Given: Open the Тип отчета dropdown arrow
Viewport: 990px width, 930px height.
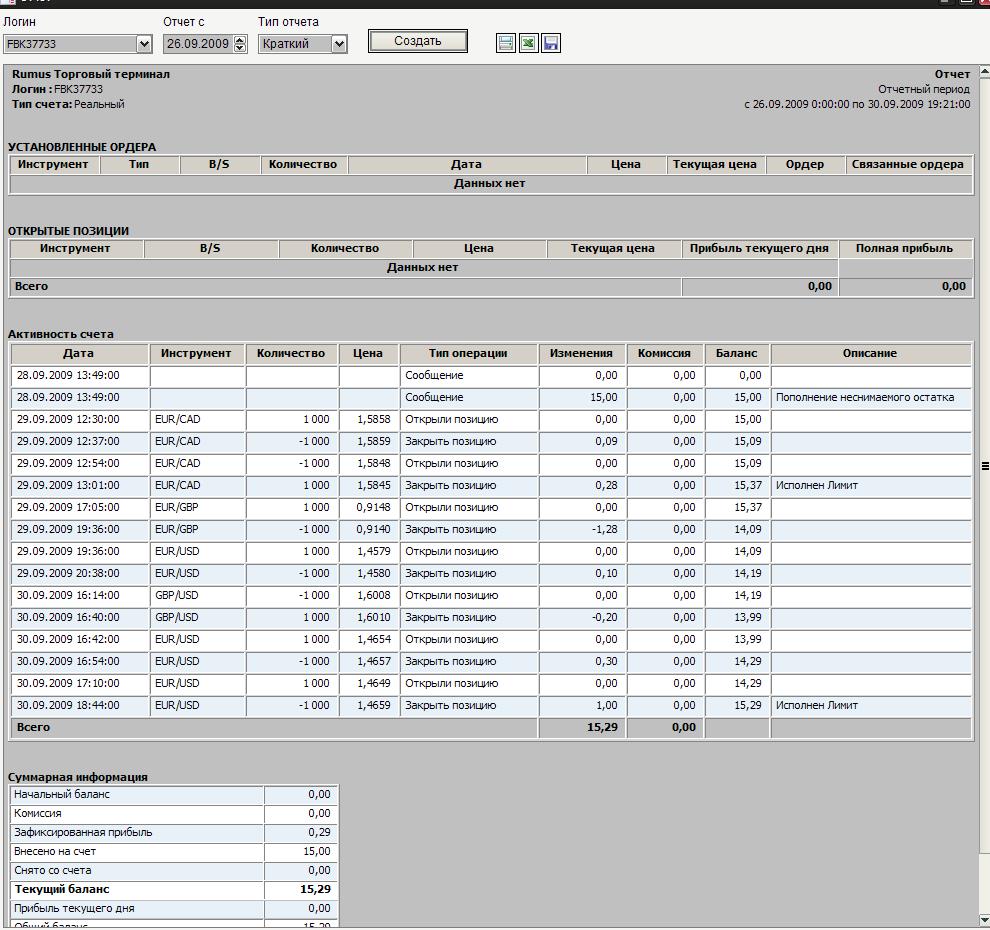Looking at the screenshot, I should click(x=339, y=44).
